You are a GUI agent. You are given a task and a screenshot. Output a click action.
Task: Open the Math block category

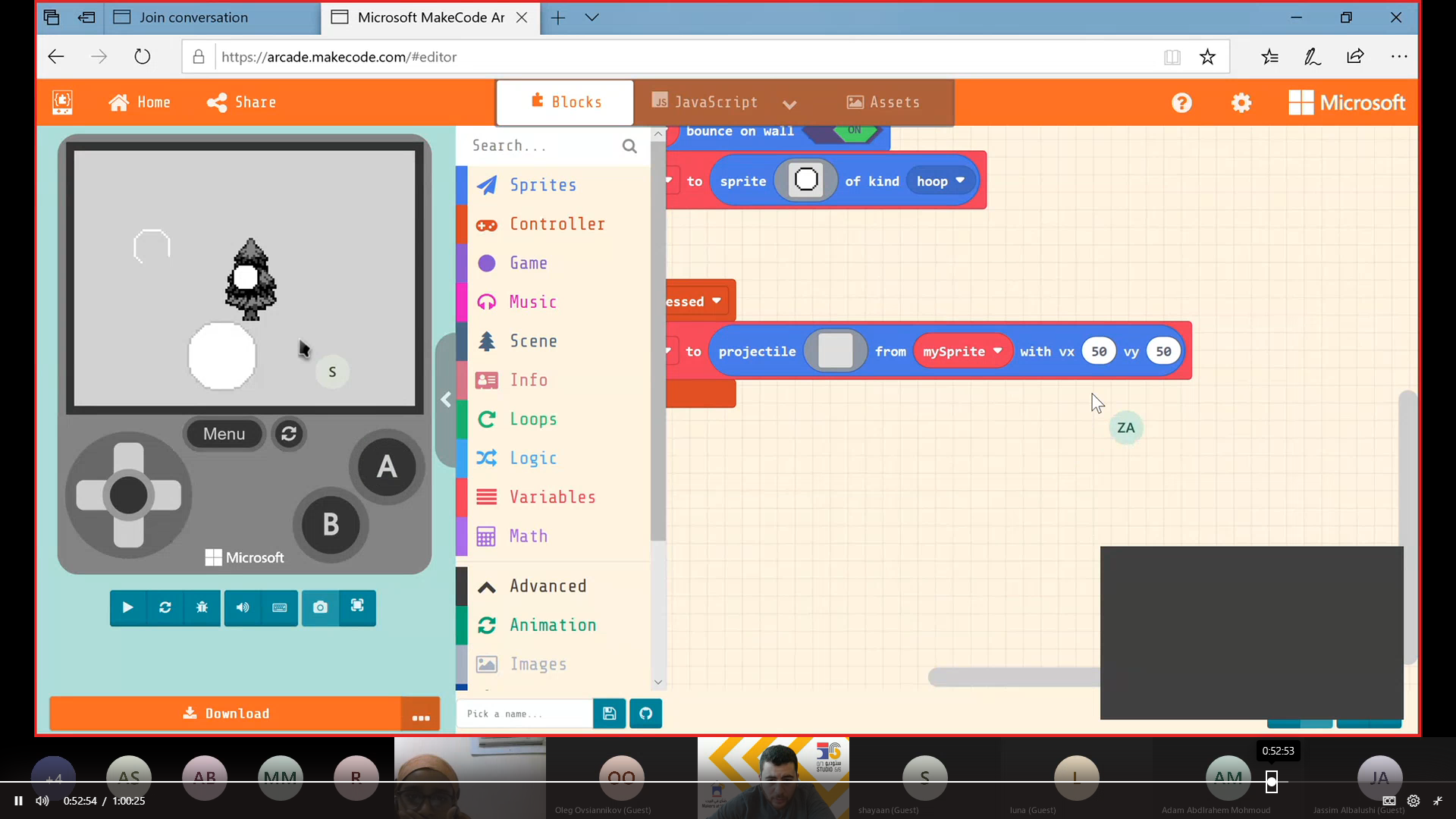click(x=554, y=536)
